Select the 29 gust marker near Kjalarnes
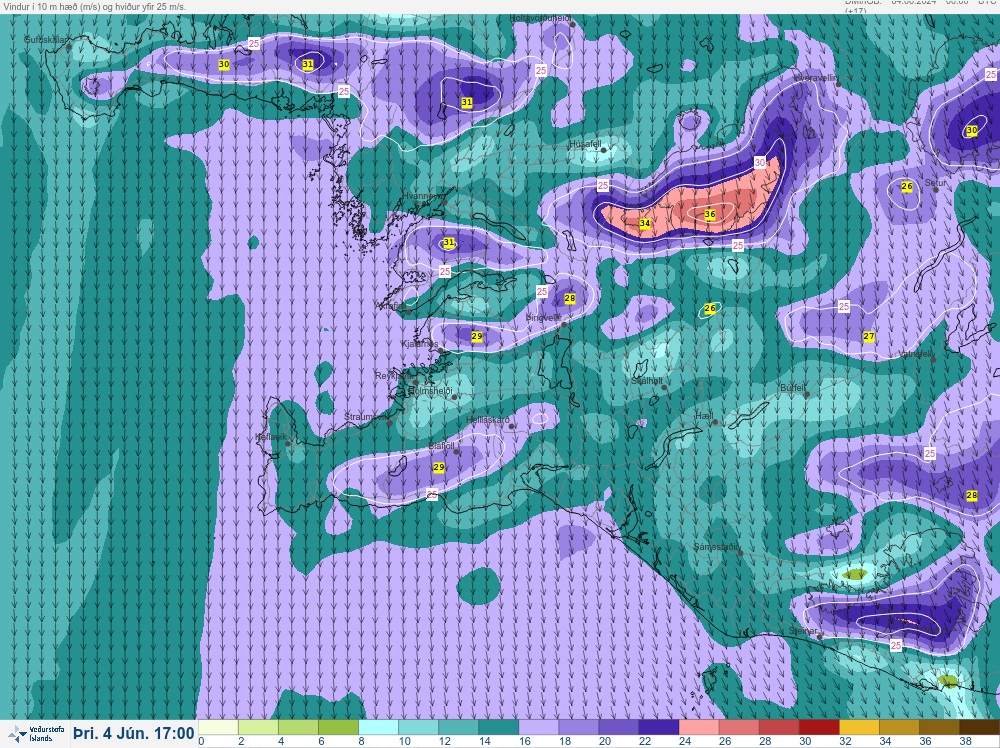 click(476, 337)
